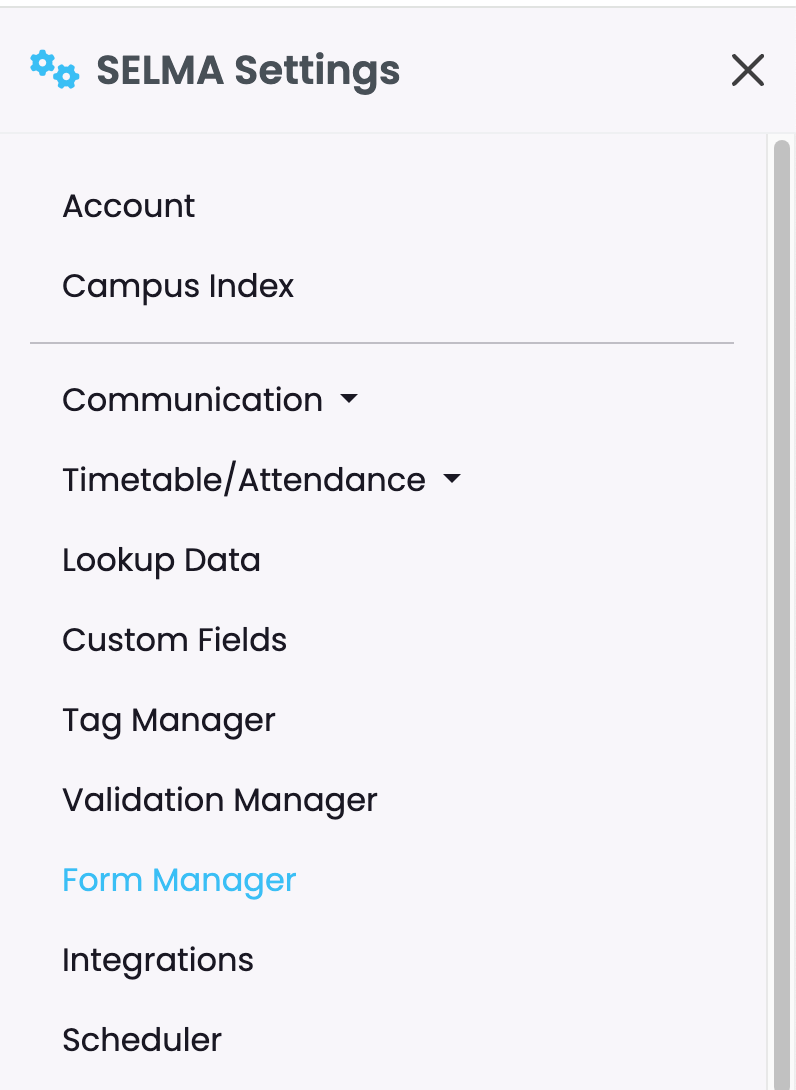Viewport: 796px width, 1090px height.
Task: Open Custom Fields settings
Action: 174,640
